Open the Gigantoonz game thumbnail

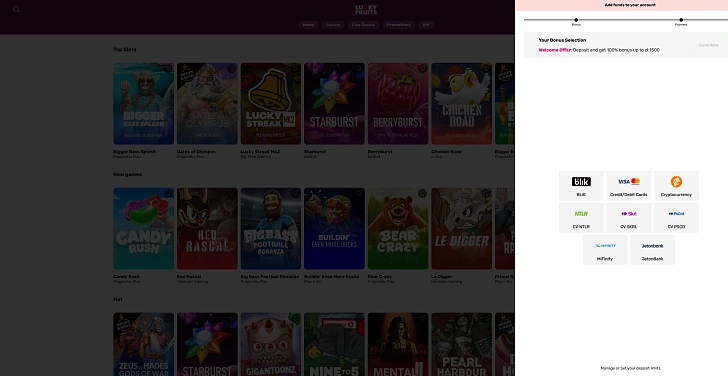(271, 344)
